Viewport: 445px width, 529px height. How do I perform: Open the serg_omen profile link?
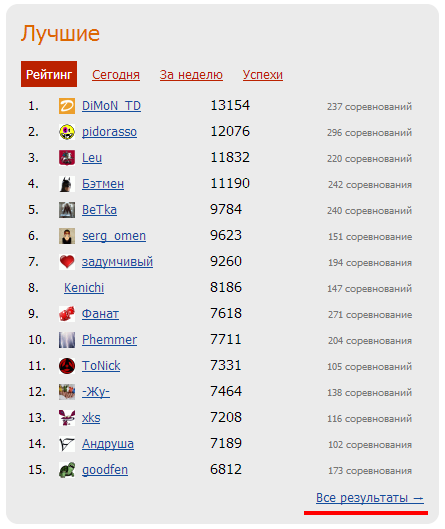[114, 236]
